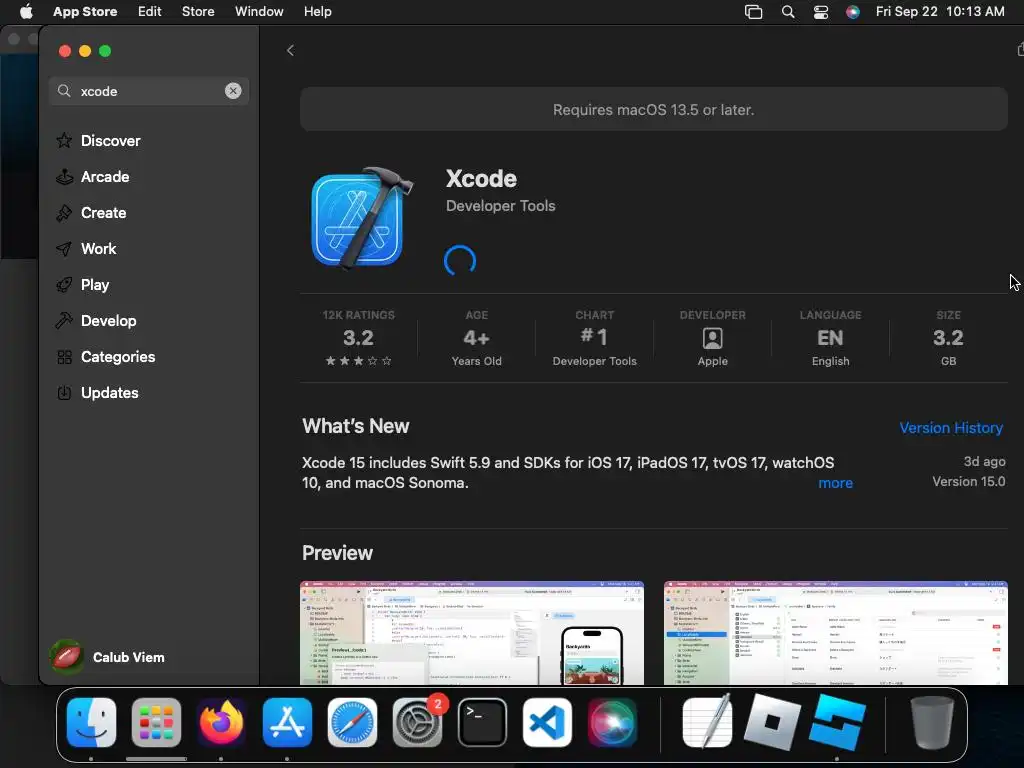Image resolution: width=1024 pixels, height=768 pixels.
Task: Clear the xcode search field
Action: (233, 91)
